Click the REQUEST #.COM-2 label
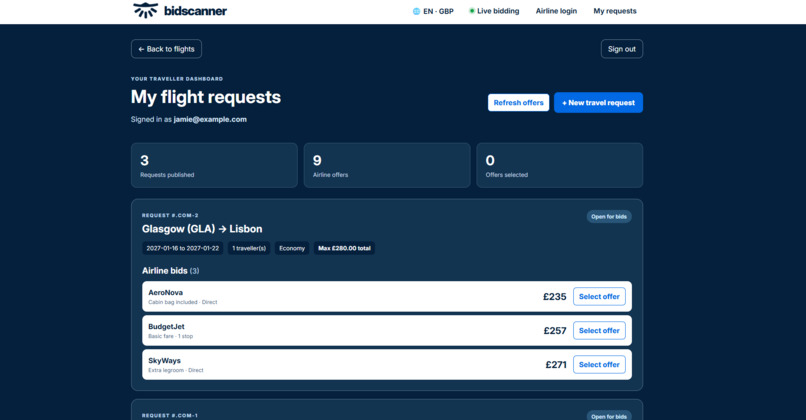Image resolution: width=806 pixels, height=420 pixels. pos(170,215)
